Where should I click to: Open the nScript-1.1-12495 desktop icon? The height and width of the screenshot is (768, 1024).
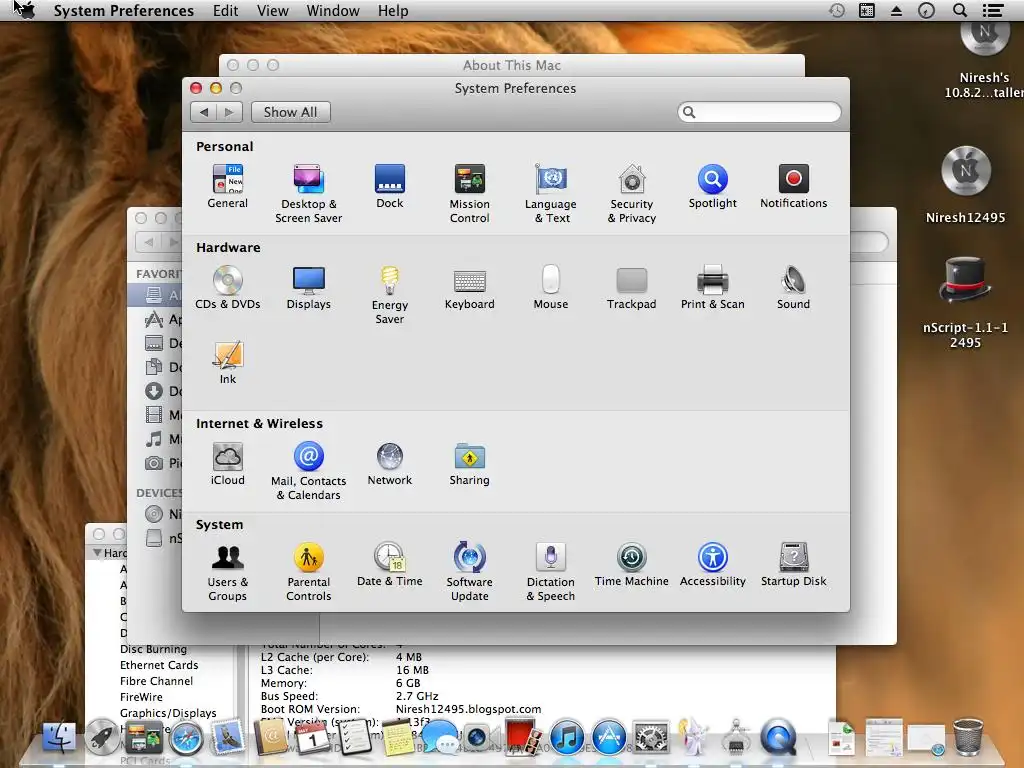coord(965,302)
